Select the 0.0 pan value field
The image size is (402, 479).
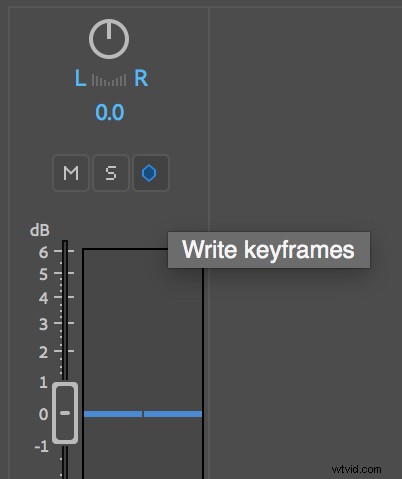110,112
